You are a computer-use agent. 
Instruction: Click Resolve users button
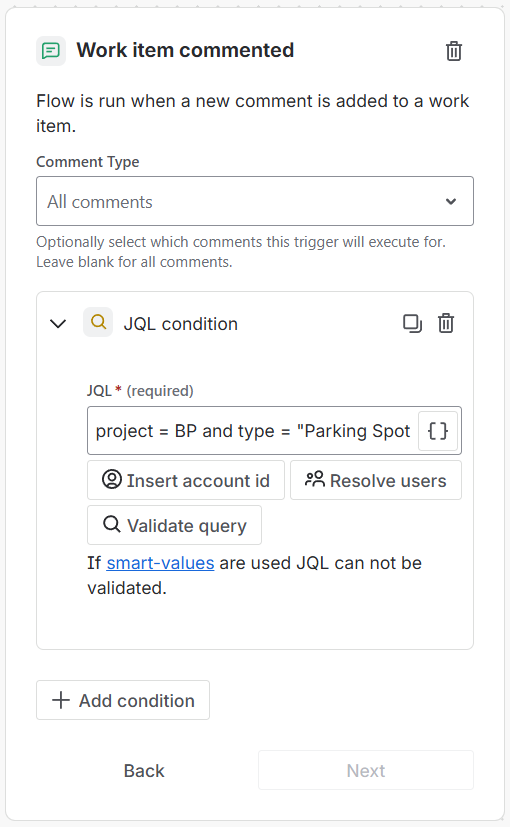coord(376,480)
